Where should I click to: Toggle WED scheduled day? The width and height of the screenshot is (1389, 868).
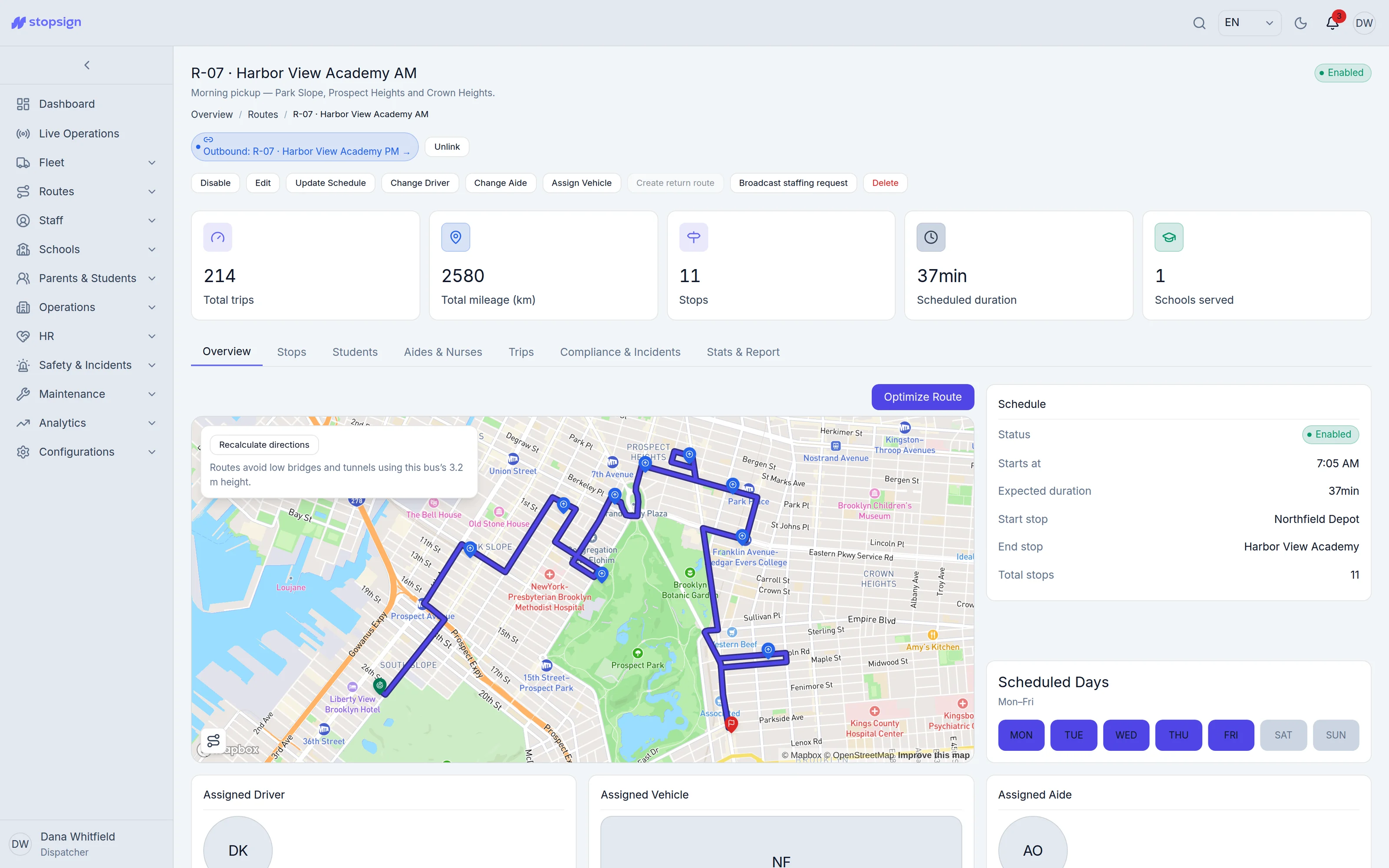(x=1126, y=735)
